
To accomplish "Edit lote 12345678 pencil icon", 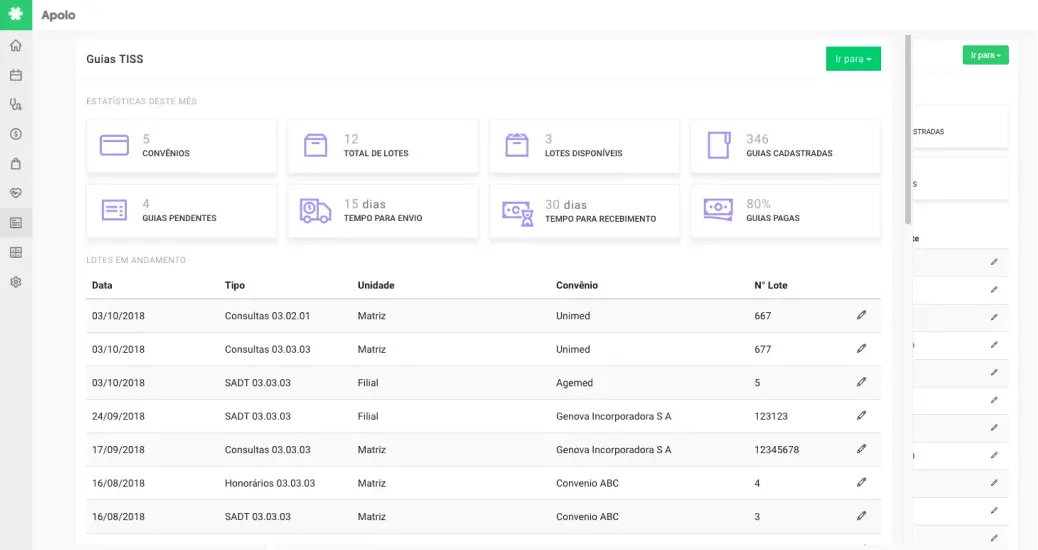I will click(861, 449).
